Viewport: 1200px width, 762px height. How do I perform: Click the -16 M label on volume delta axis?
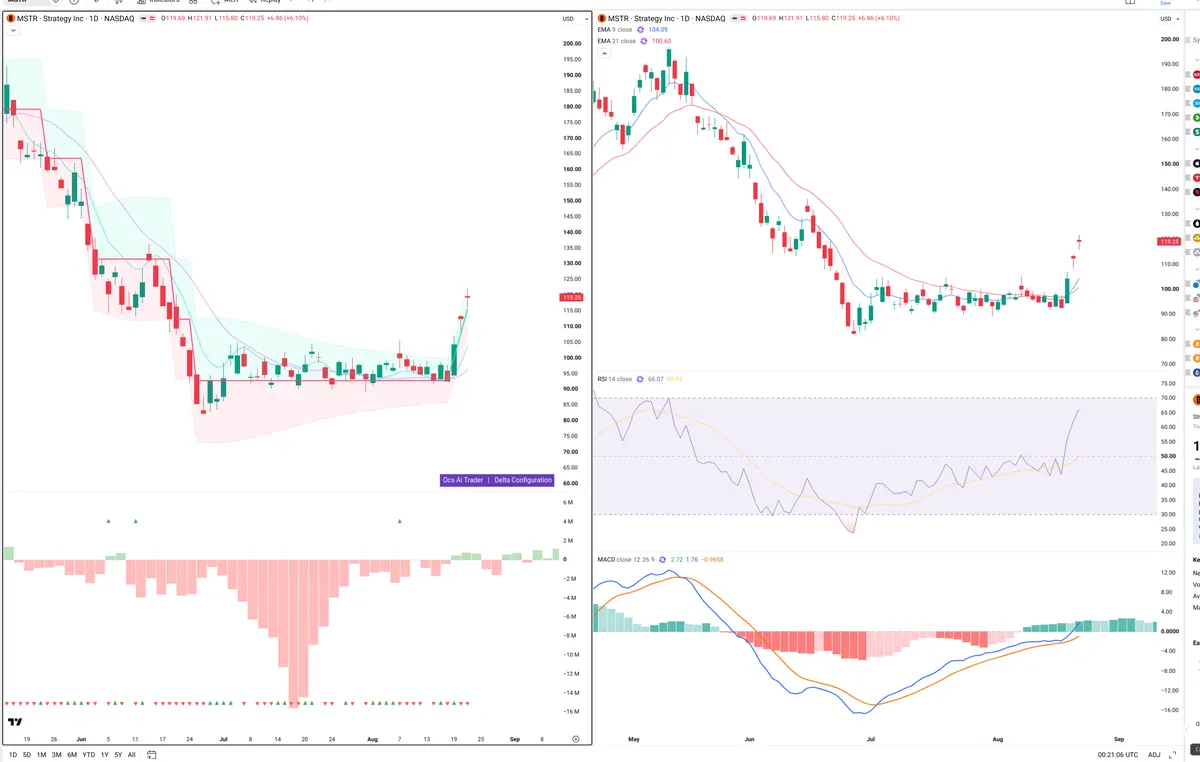pyautogui.click(x=572, y=712)
